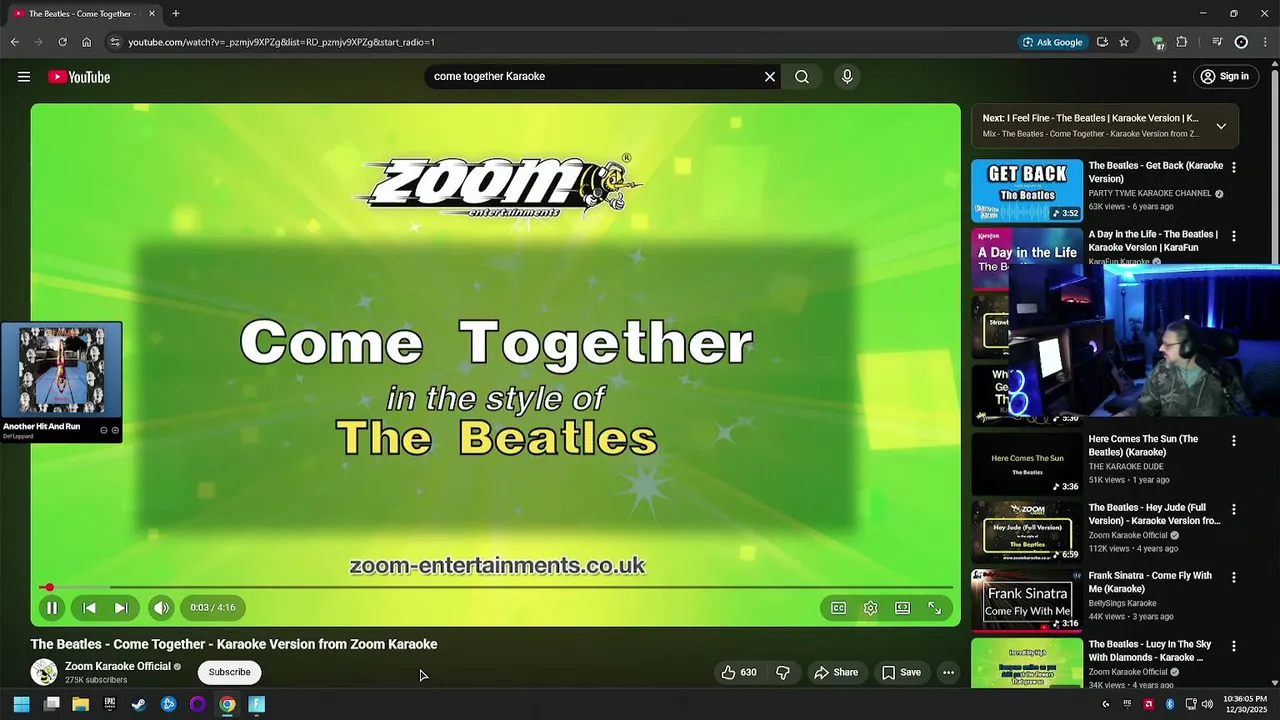Open the player settings gear
Viewport: 1280px width, 720px height.
click(871, 608)
